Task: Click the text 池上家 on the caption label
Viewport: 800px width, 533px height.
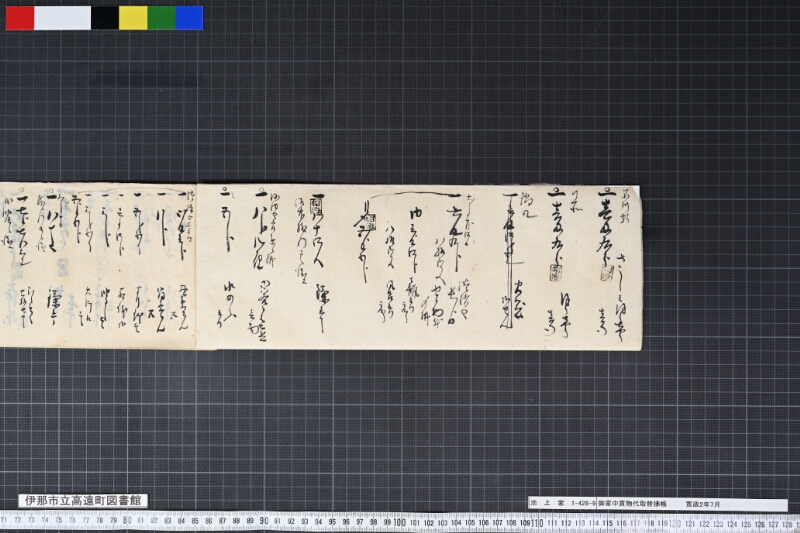Action: click(x=547, y=503)
